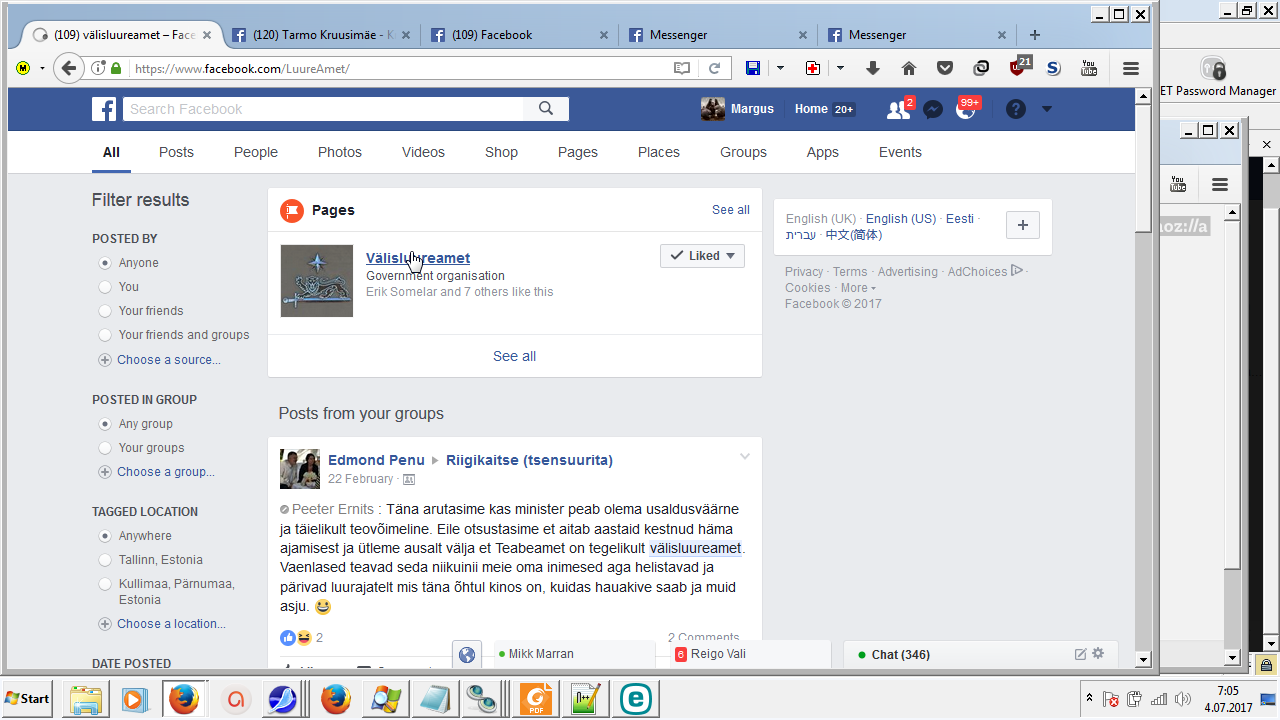1280x720 pixels.
Task: Click the Pocket icon in toolbar
Action: click(945, 69)
